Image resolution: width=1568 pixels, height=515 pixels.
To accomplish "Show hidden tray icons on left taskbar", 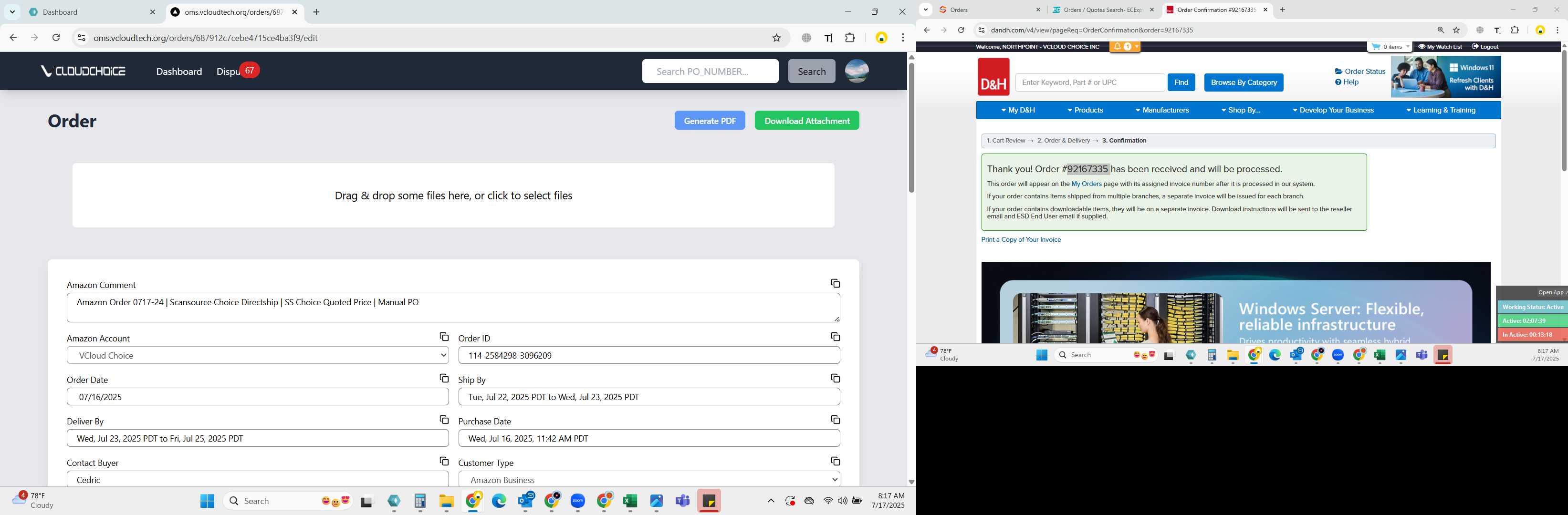I will click(x=771, y=501).
